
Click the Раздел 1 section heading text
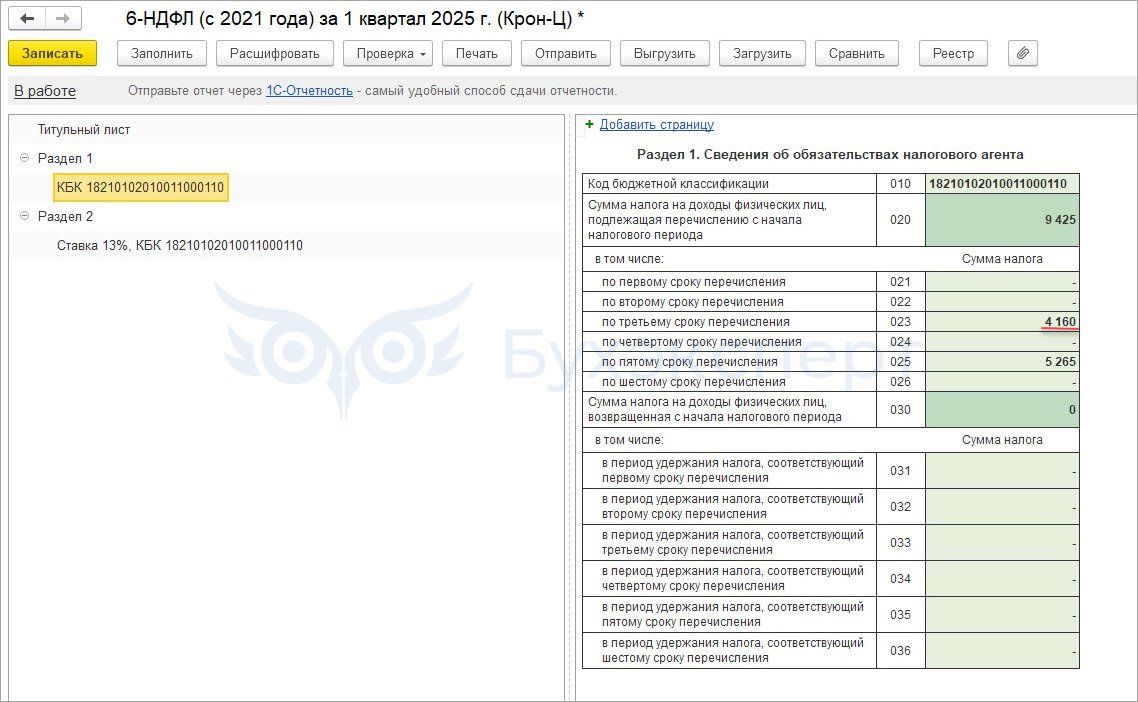click(x=830, y=154)
